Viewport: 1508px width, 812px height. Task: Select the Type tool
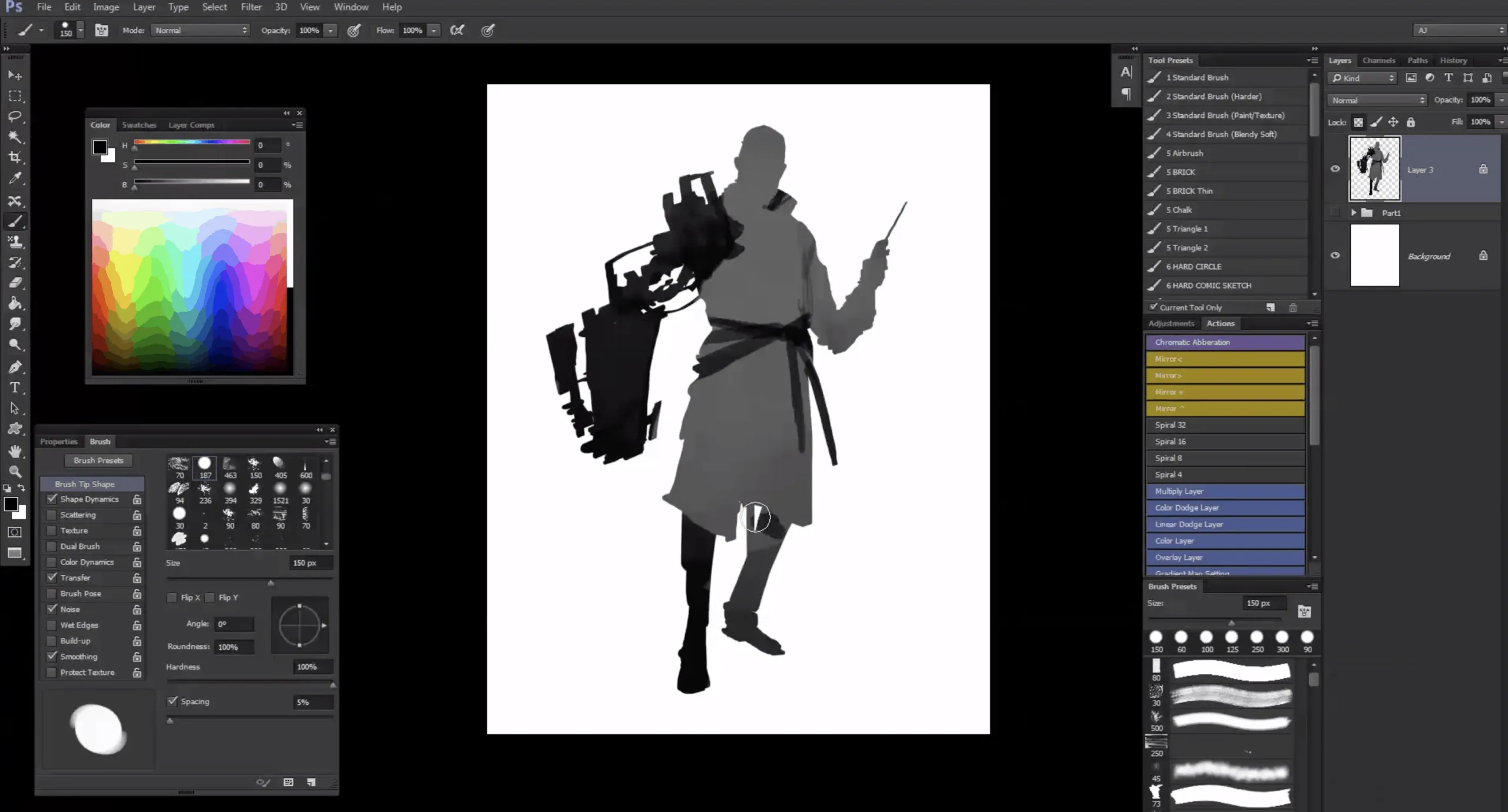15,387
